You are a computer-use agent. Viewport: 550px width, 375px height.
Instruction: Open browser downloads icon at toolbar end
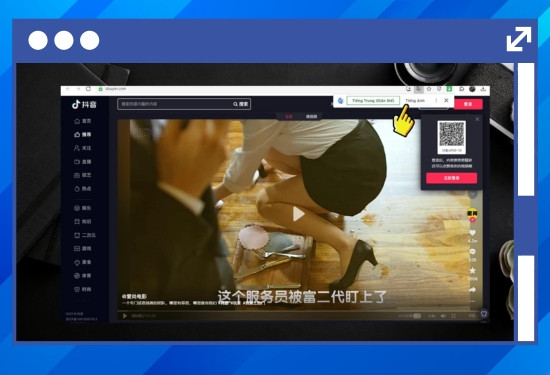tap(483, 89)
